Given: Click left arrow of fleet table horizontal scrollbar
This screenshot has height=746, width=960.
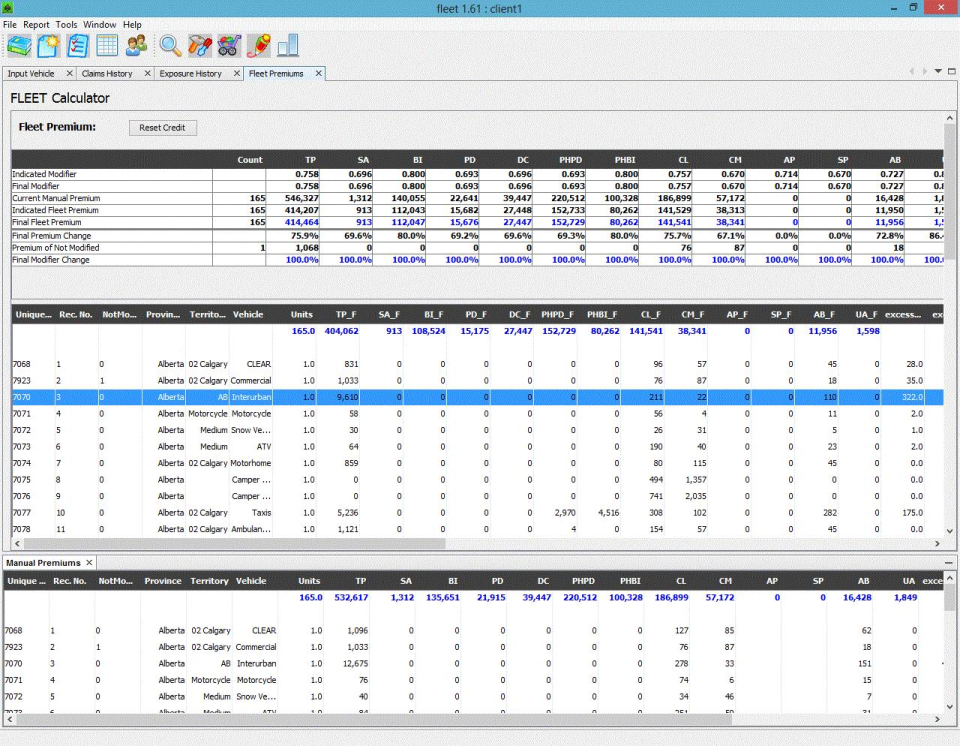Looking at the screenshot, I should [x=17, y=543].
